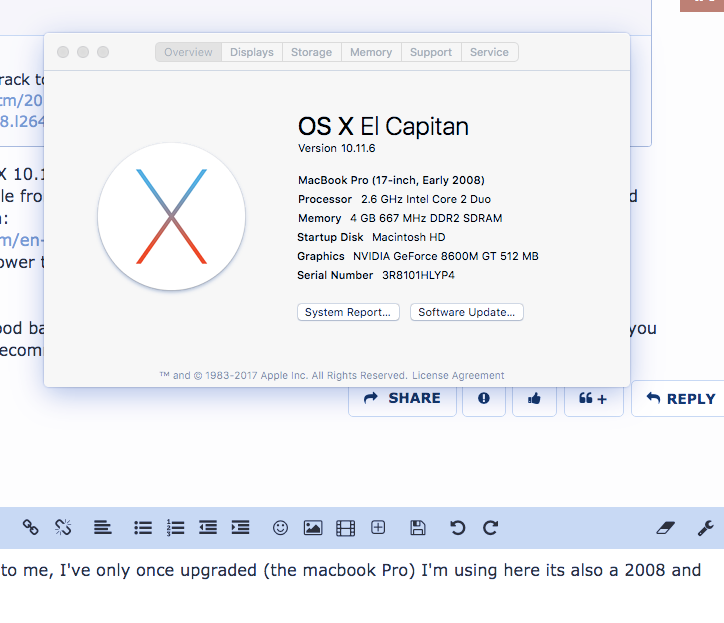Click the NVIDIA GeForce 8600M GT text
This screenshot has height=623, width=724.
[x=446, y=256]
